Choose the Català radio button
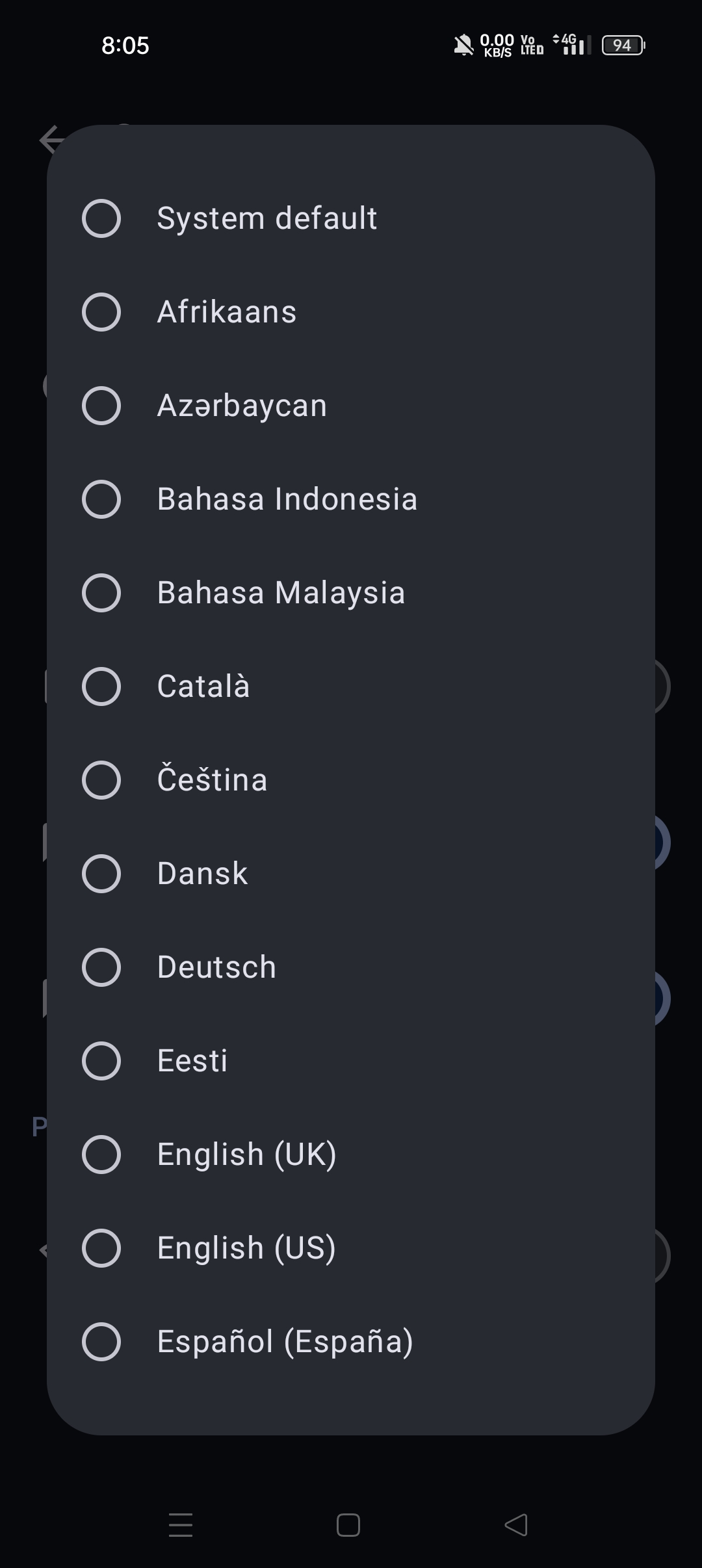Viewport: 702px width, 1568px height. pos(101,686)
